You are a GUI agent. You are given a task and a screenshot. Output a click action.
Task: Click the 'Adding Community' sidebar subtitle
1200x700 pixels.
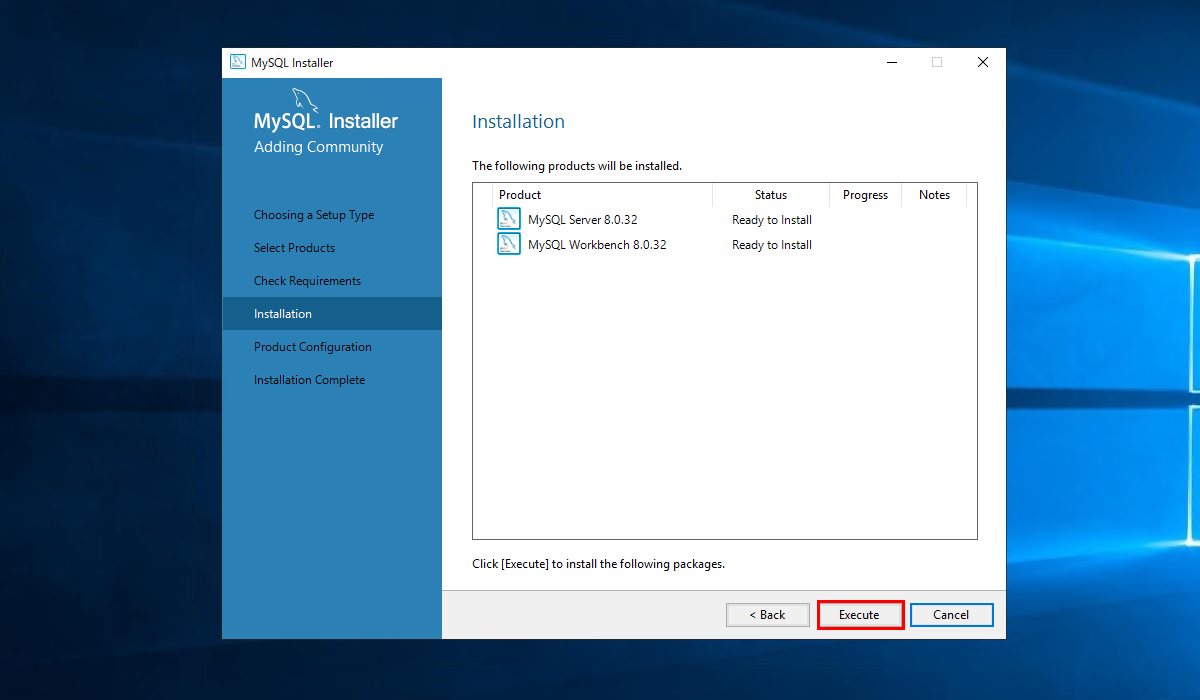click(319, 147)
